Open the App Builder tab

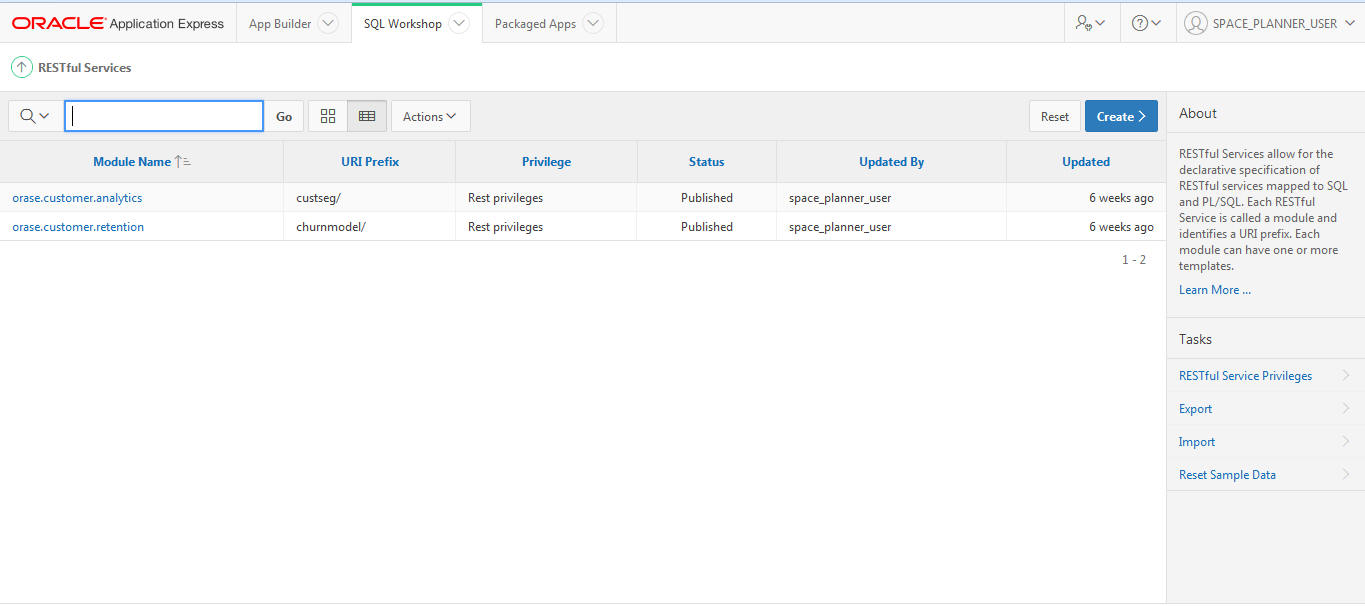(x=280, y=24)
